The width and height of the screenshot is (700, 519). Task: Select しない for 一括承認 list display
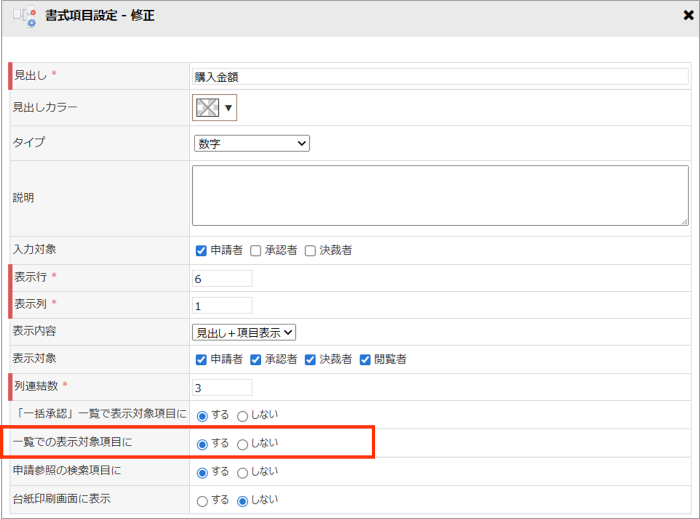pos(243,415)
